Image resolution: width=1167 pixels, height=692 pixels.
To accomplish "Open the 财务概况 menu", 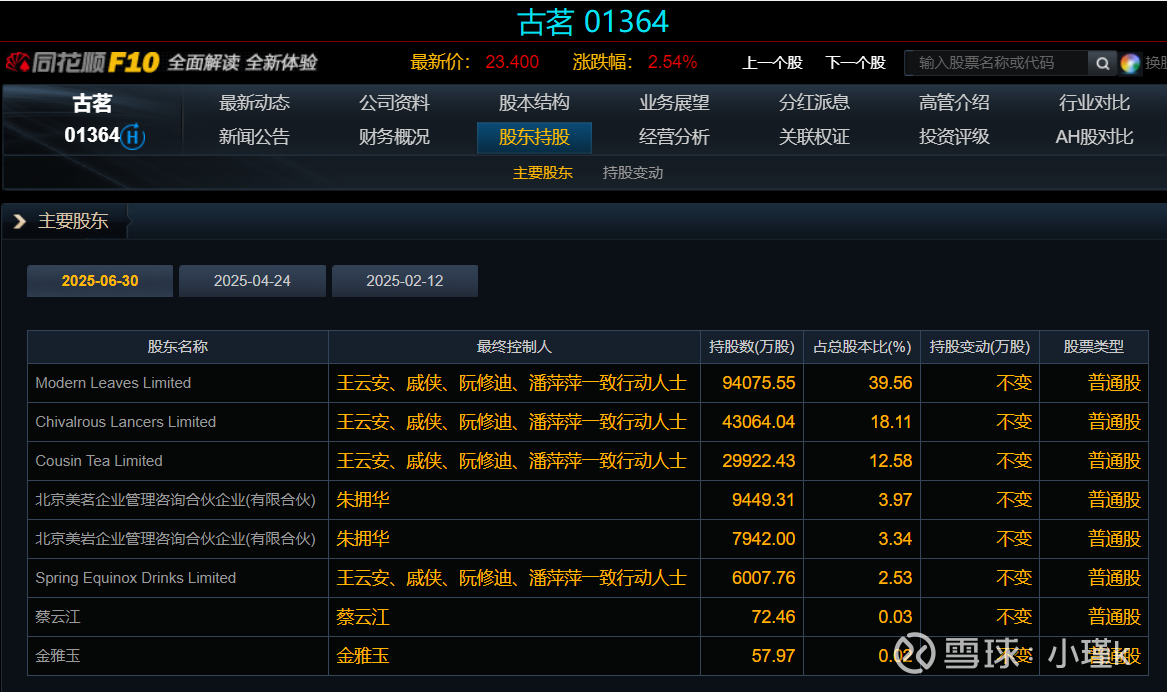I will coord(394,137).
